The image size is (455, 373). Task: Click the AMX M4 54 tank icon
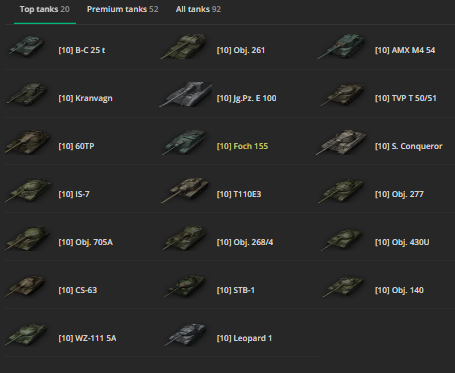342,47
